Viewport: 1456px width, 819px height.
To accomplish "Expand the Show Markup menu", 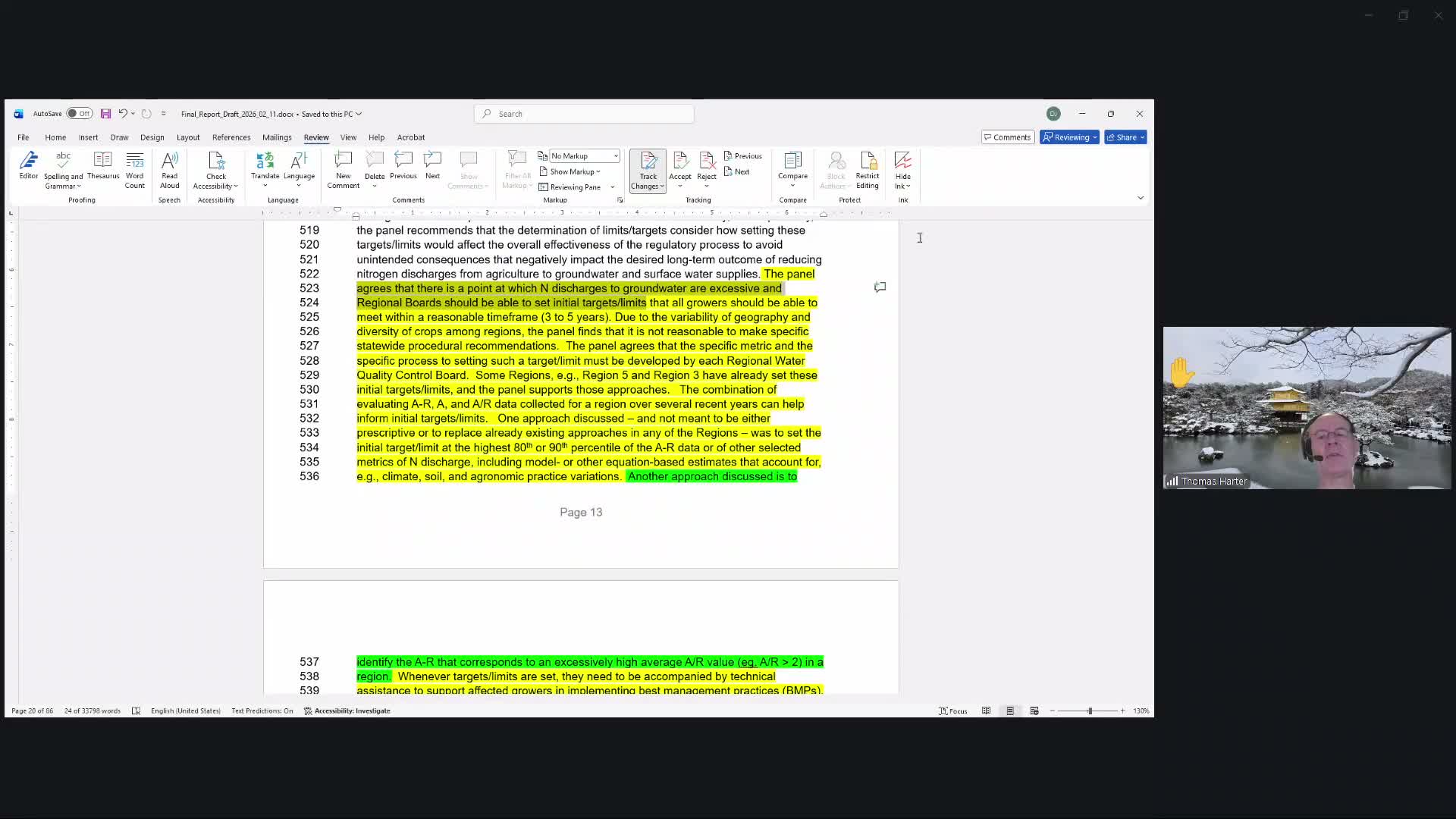I will (574, 171).
